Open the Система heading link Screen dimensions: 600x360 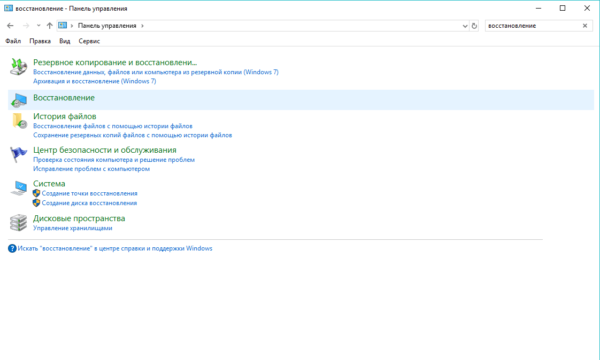point(49,183)
